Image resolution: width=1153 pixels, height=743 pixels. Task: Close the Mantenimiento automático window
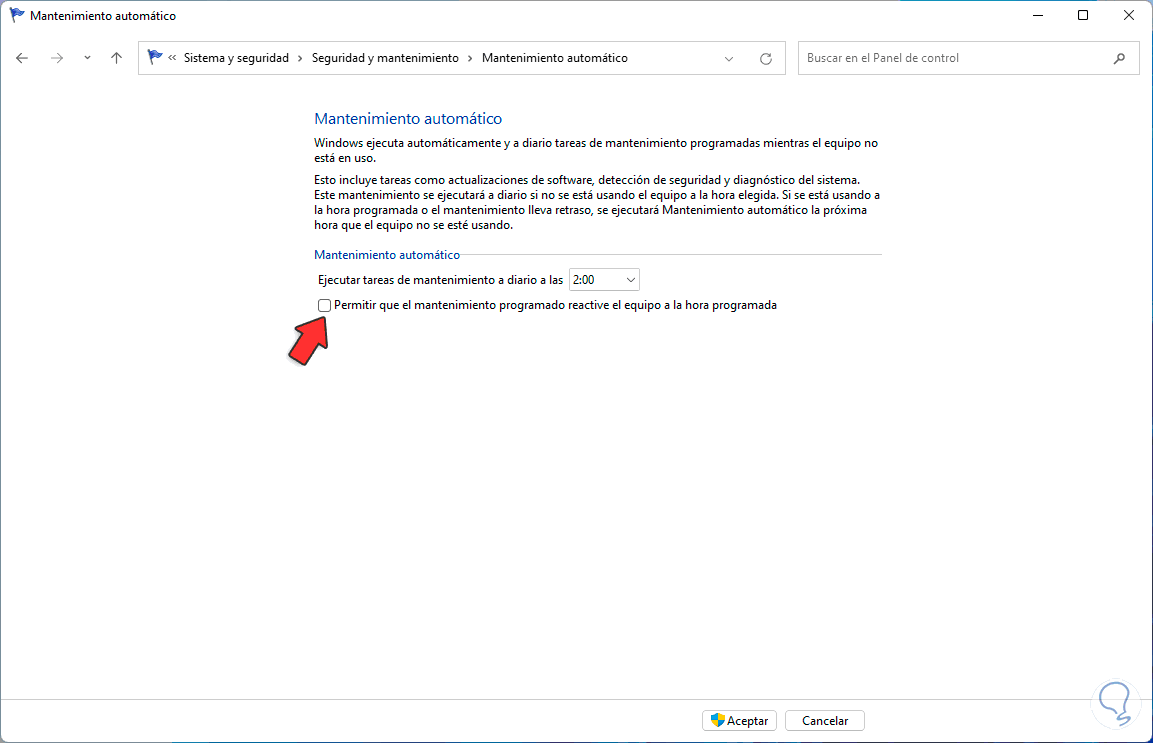click(x=1129, y=15)
